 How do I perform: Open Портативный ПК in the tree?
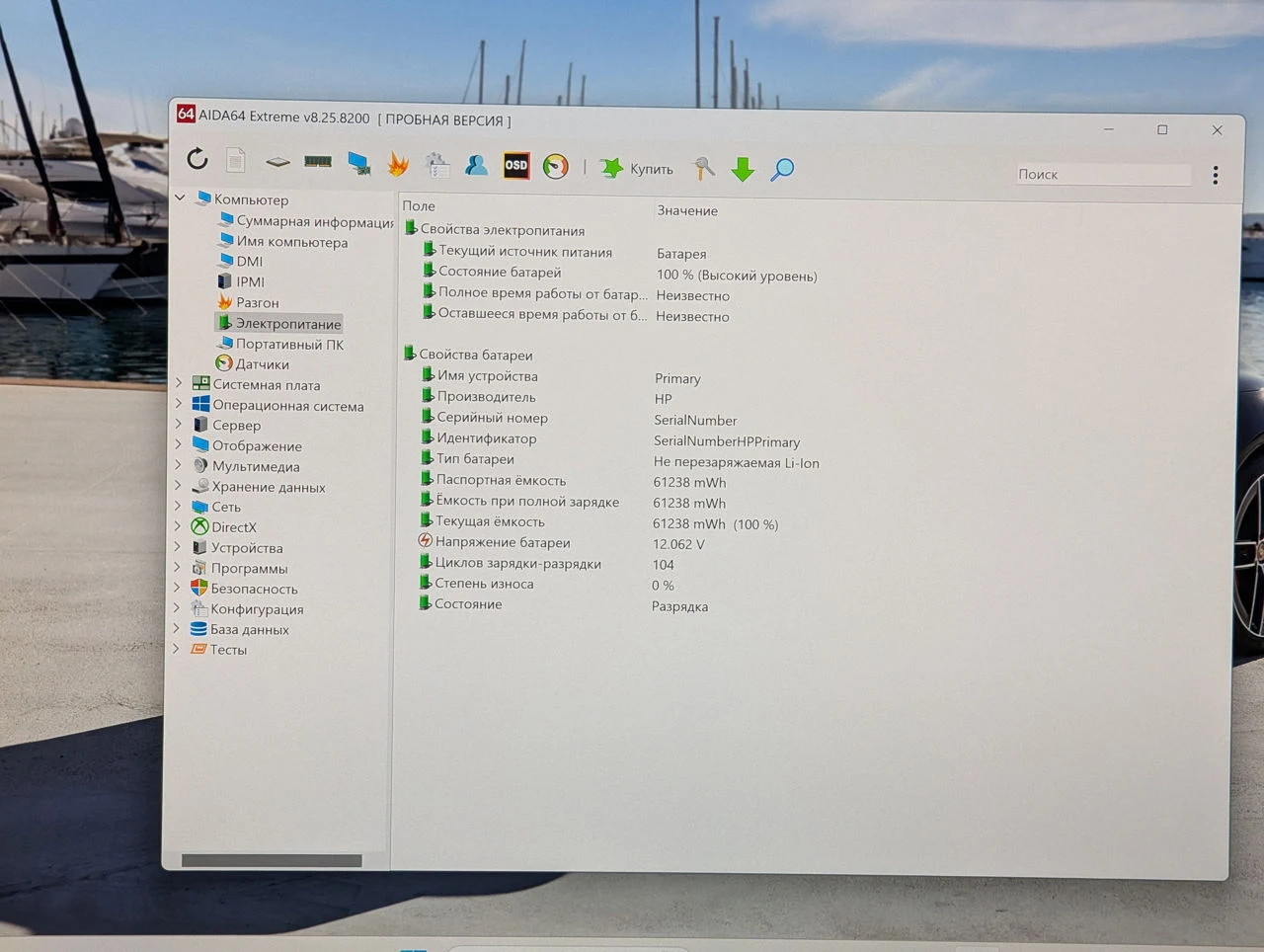pyautogui.click(x=280, y=344)
